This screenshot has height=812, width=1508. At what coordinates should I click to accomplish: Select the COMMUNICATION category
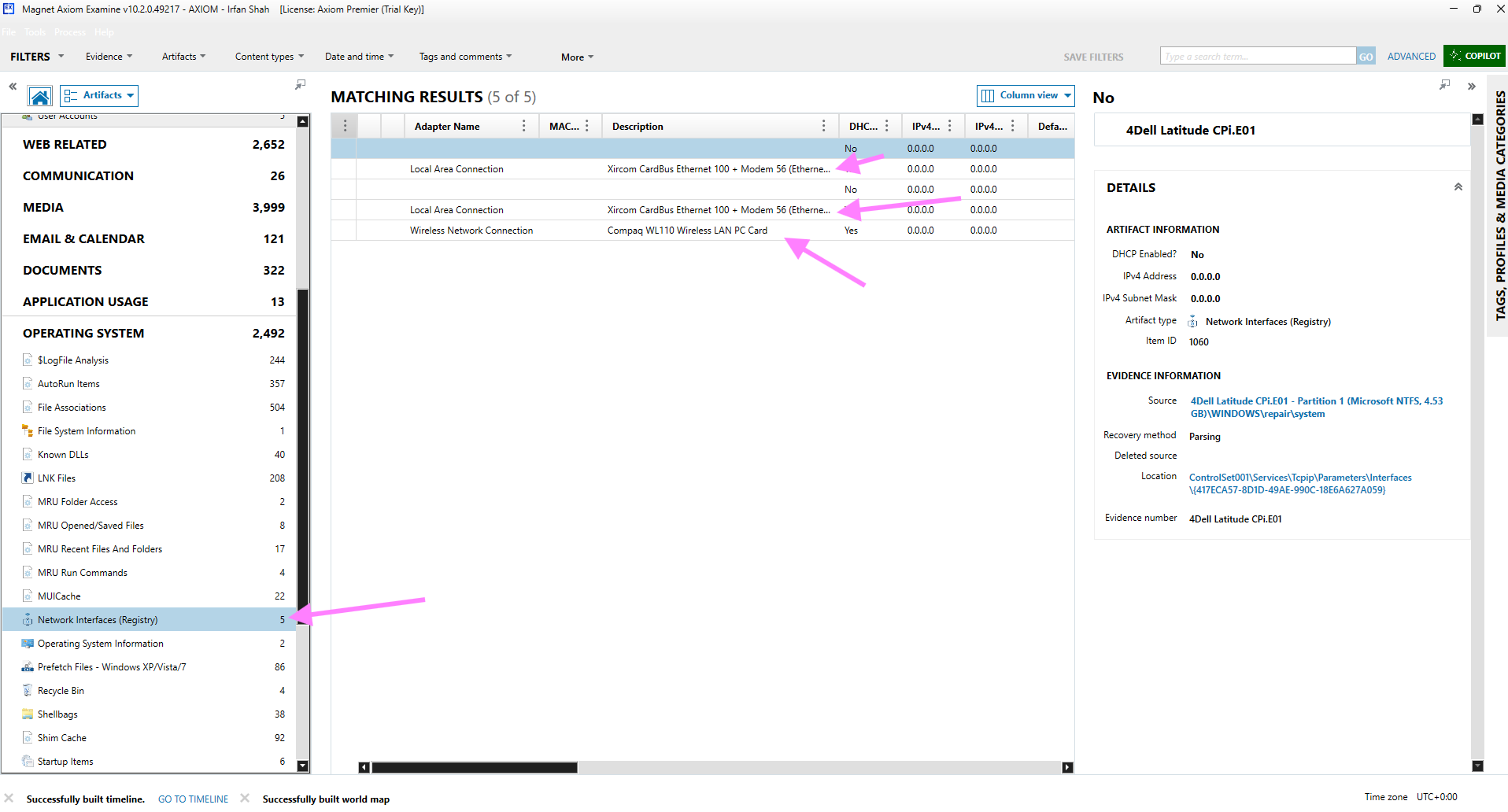pyautogui.click(x=153, y=176)
